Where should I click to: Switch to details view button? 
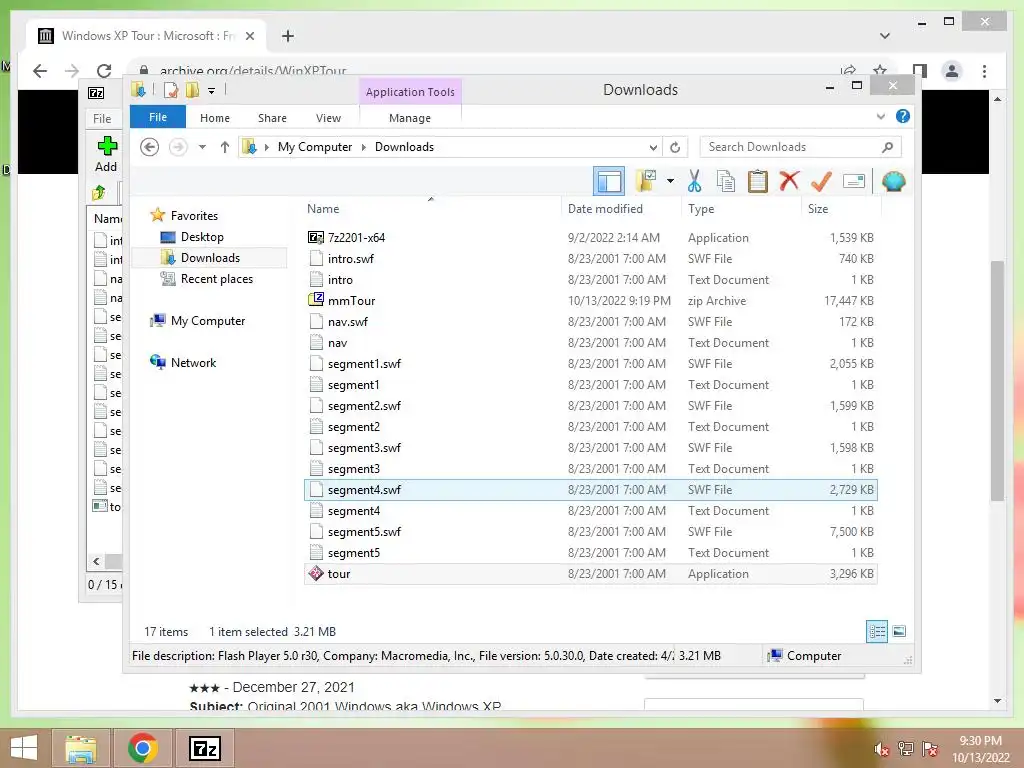point(877,631)
